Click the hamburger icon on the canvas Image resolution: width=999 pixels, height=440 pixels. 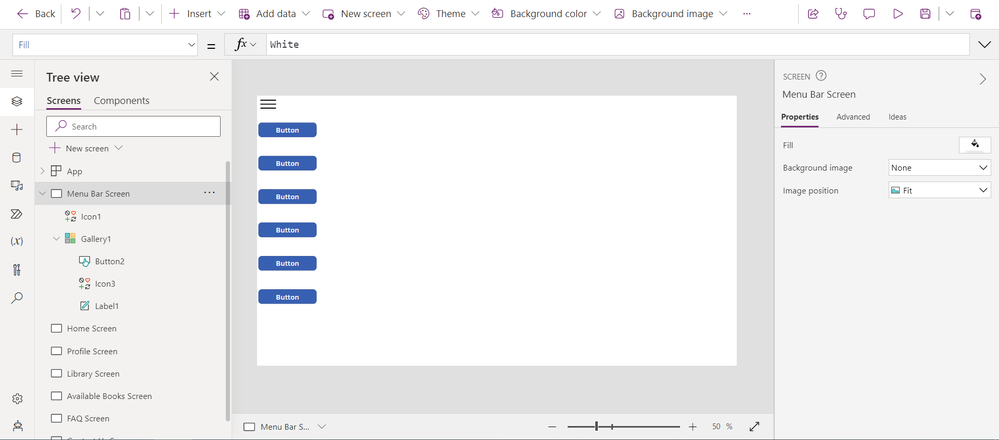pyautogui.click(x=268, y=104)
